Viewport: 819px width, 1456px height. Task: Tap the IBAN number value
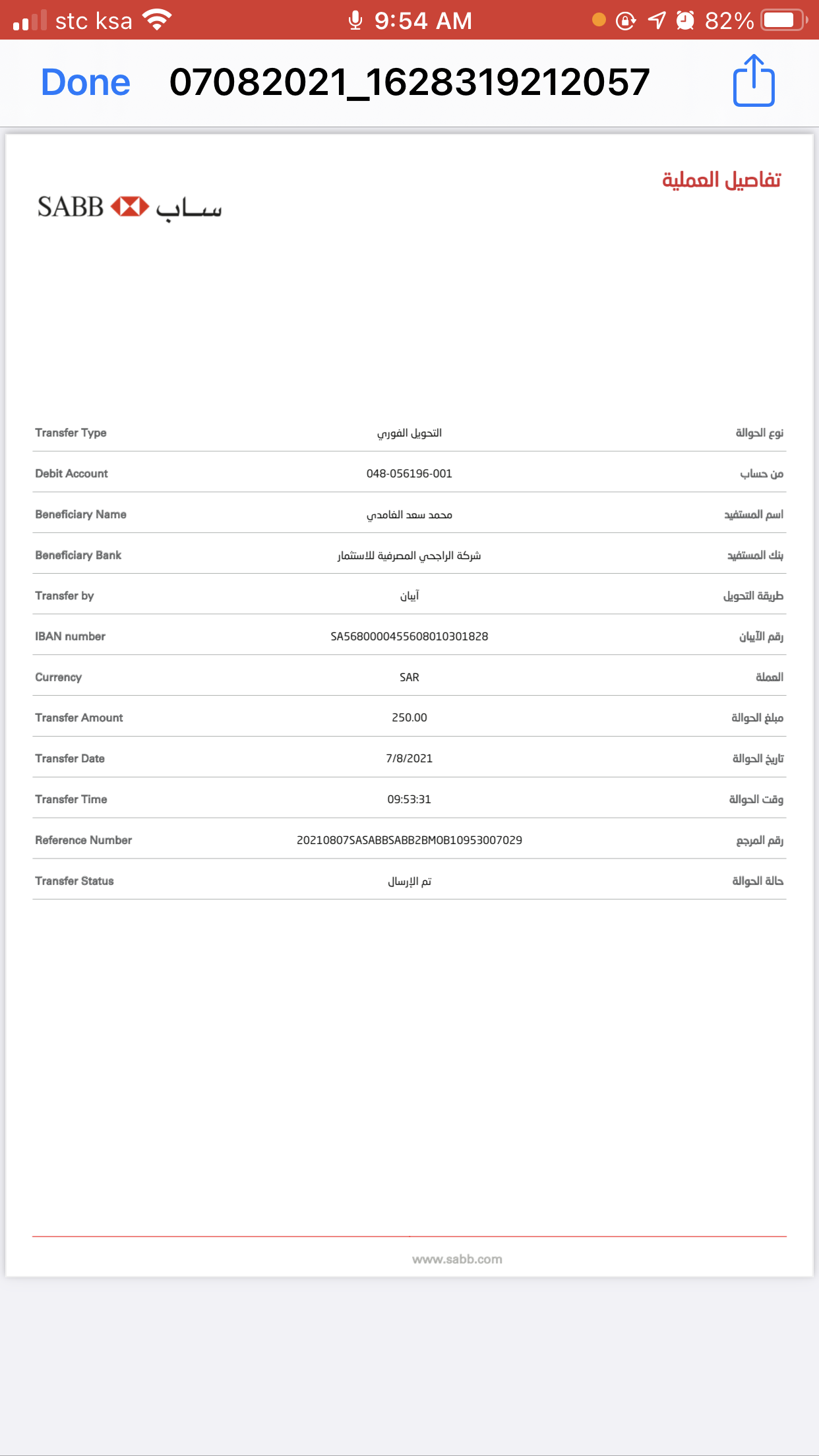tap(409, 636)
